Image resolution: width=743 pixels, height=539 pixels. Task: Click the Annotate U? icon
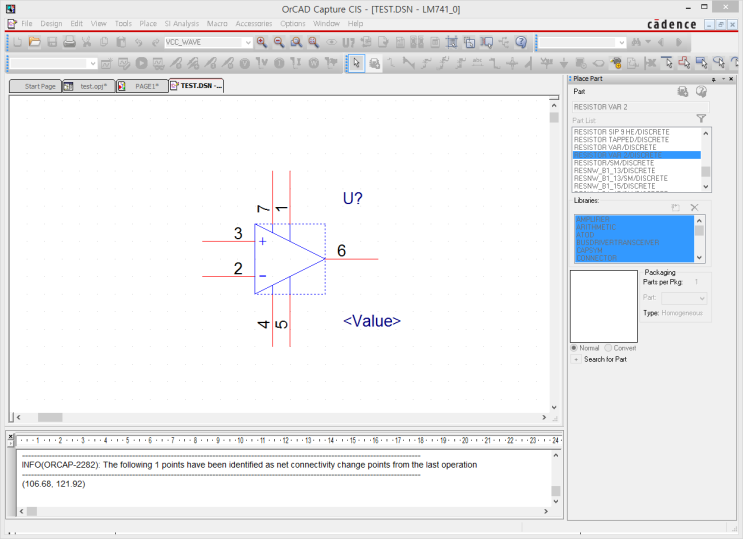[348, 42]
